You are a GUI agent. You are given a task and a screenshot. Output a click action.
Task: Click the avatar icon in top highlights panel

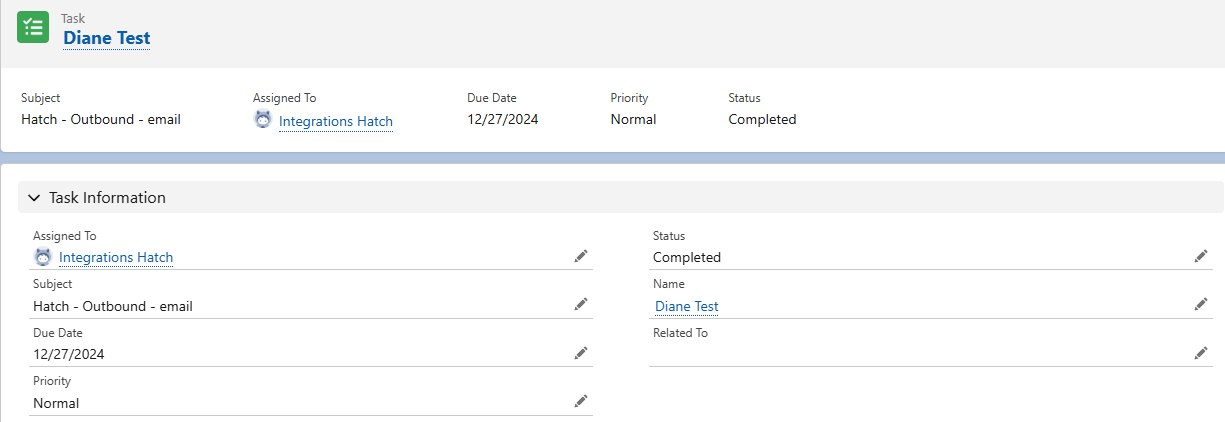click(263, 120)
